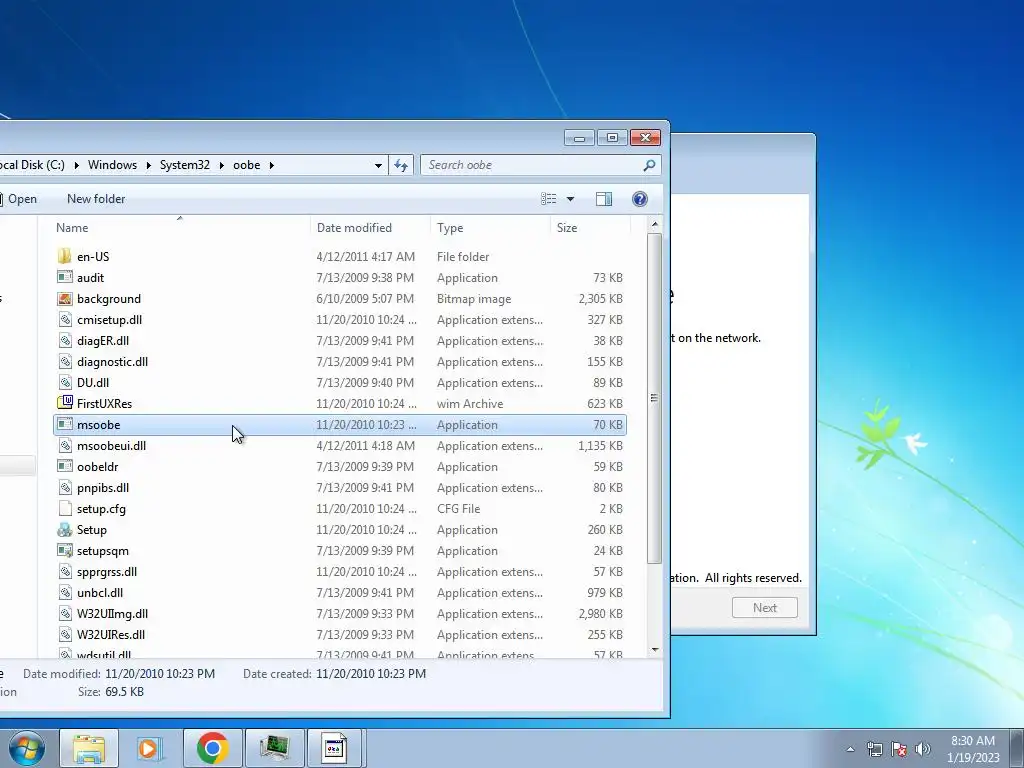The image size is (1024, 768).
Task: Go to Local Disk (C:) breadcrumb
Action: 33,165
